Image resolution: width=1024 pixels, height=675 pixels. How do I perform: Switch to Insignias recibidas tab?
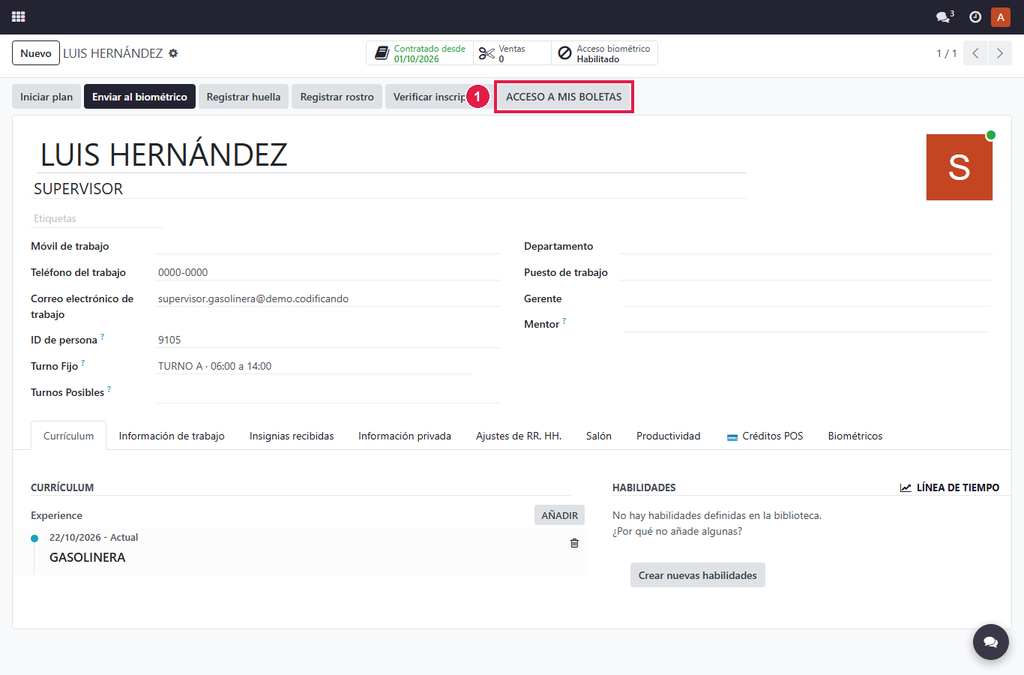291,436
